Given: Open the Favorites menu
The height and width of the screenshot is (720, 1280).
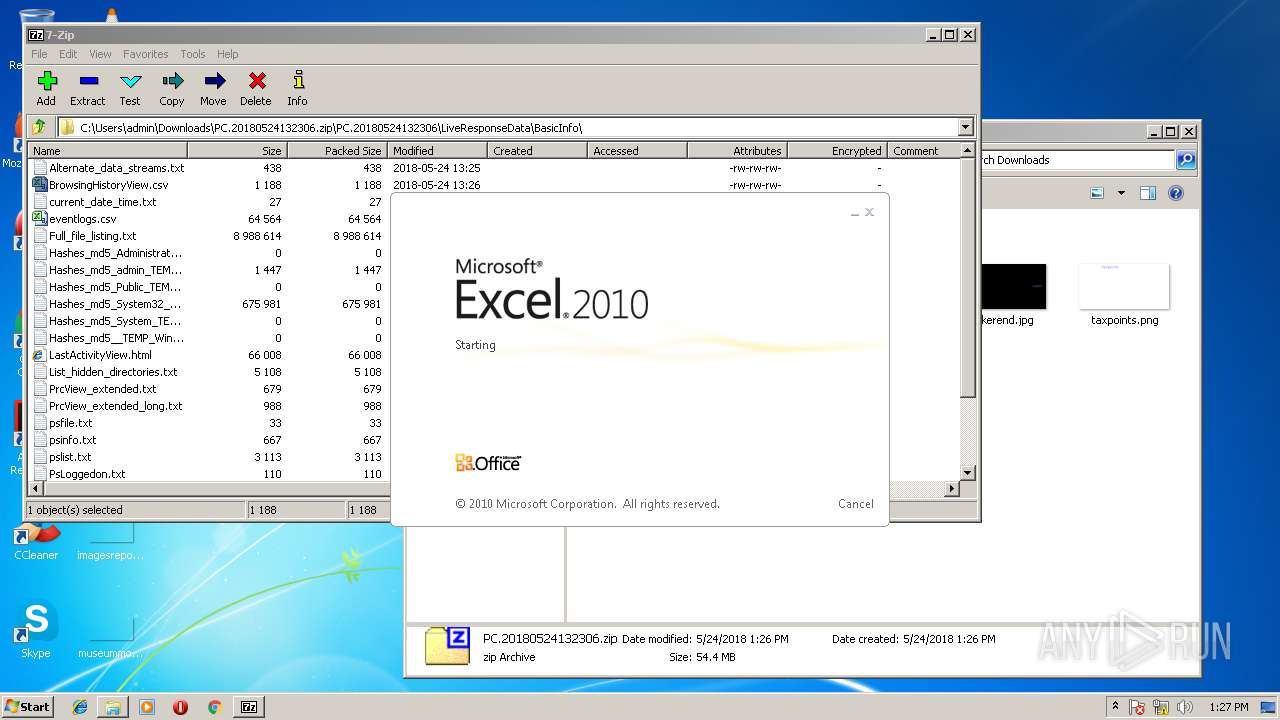Looking at the screenshot, I should pyautogui.click(x=146, y=54).
